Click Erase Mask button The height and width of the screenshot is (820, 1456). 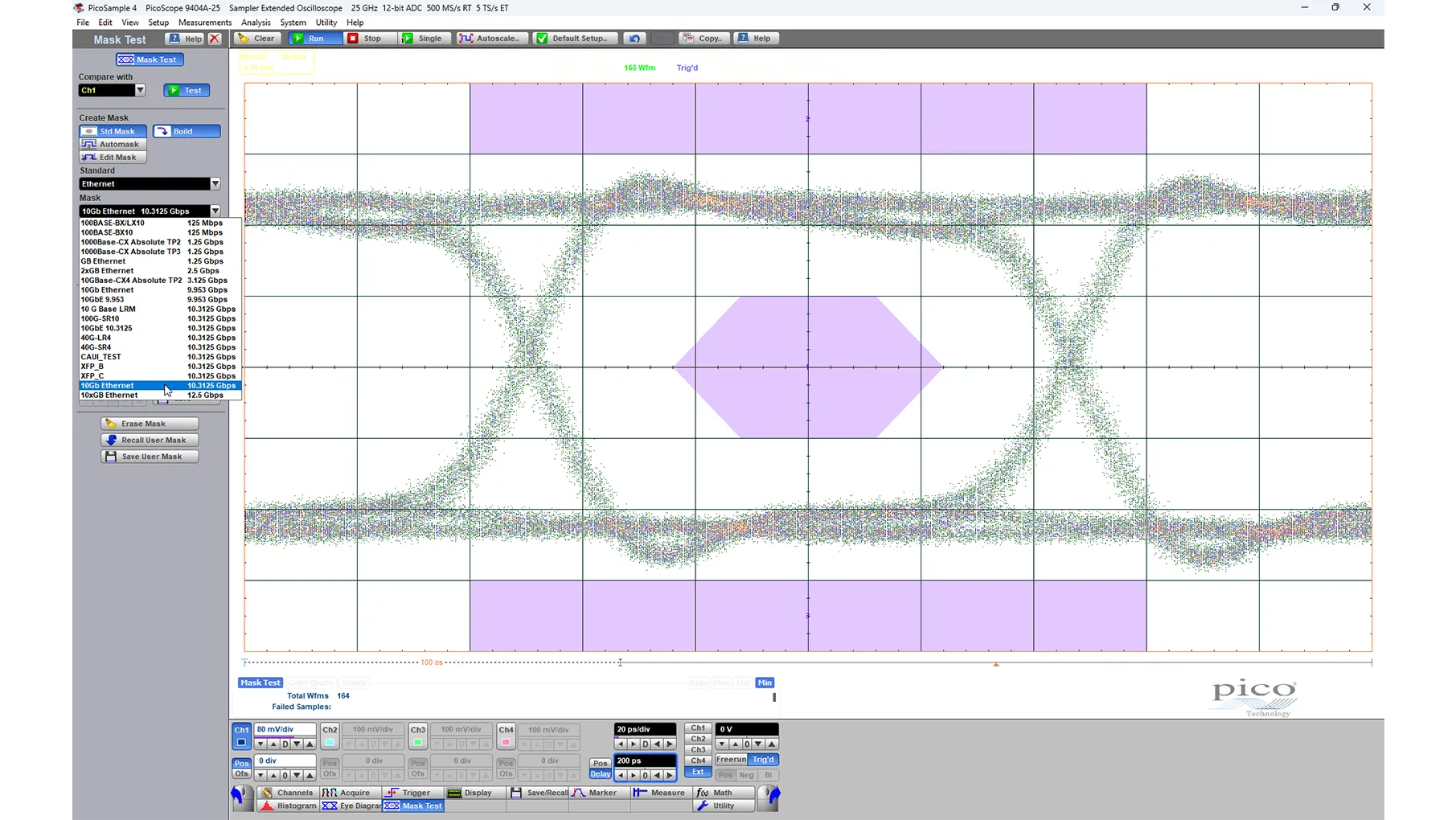pos(150,424)
